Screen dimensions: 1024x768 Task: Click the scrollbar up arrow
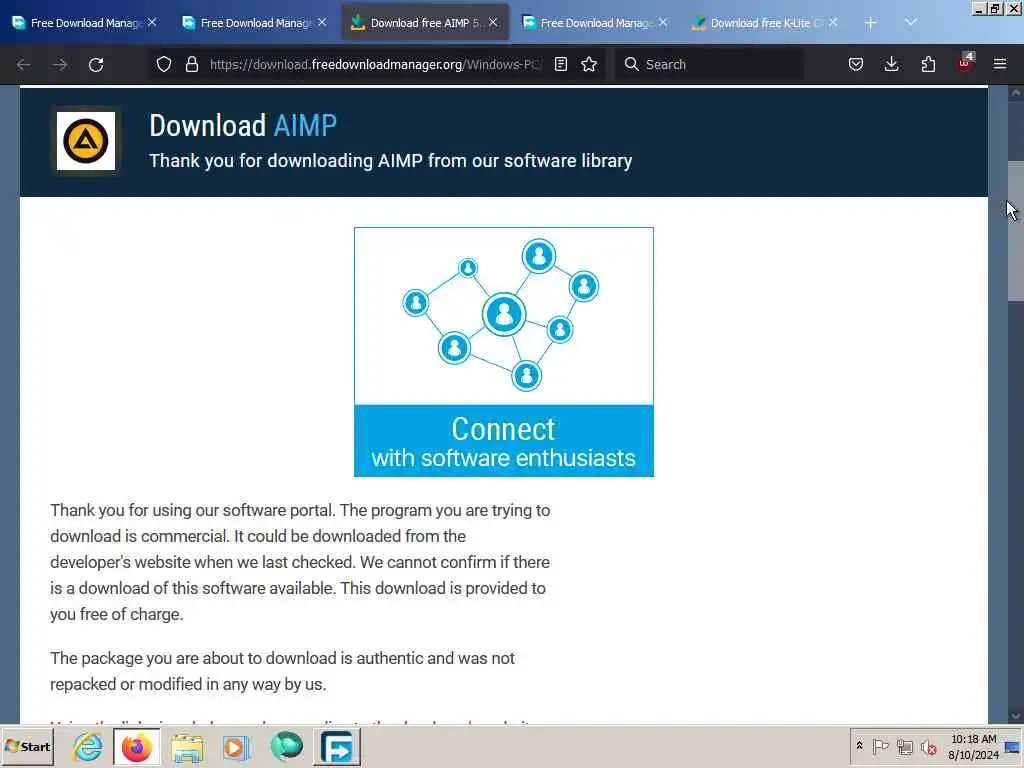[1015, 93]
